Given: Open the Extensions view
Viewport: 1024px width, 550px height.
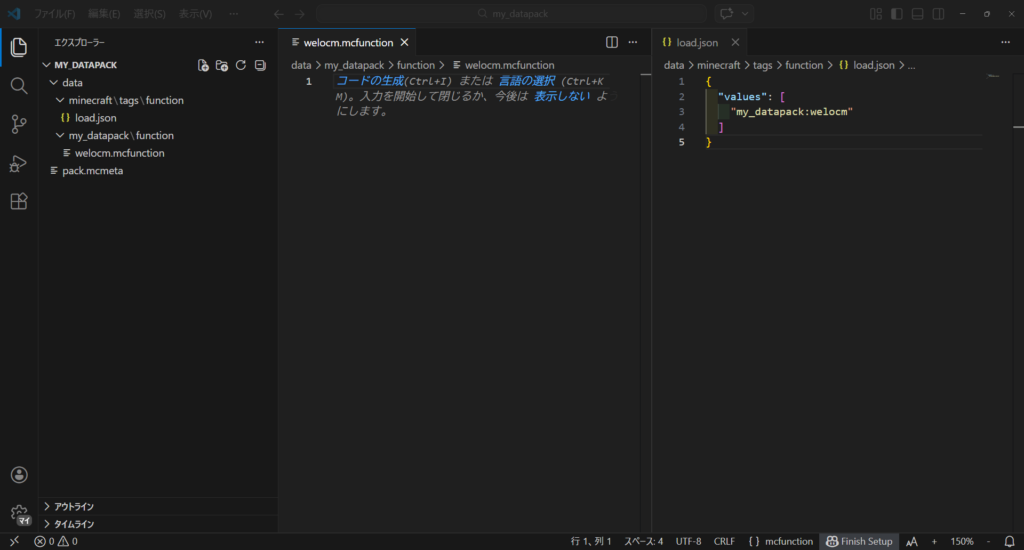Looking at the screenshot, I should [19, 201].
